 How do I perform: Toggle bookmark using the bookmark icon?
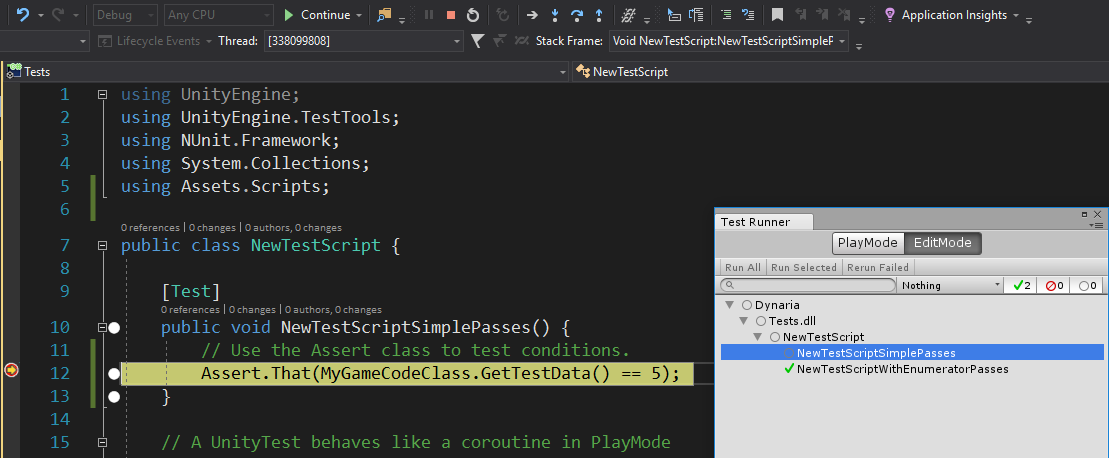(777, 15)
